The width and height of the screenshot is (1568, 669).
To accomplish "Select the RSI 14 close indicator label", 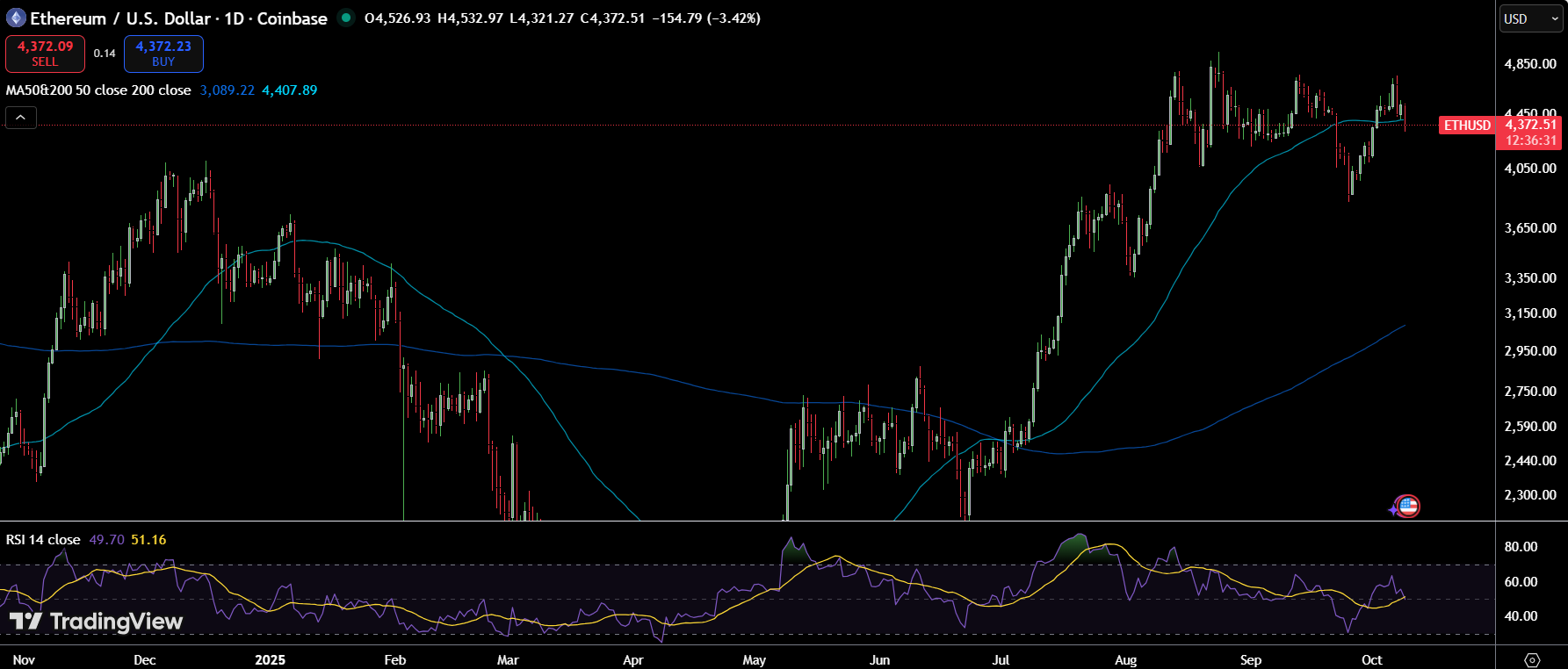I will pos(43,540).
